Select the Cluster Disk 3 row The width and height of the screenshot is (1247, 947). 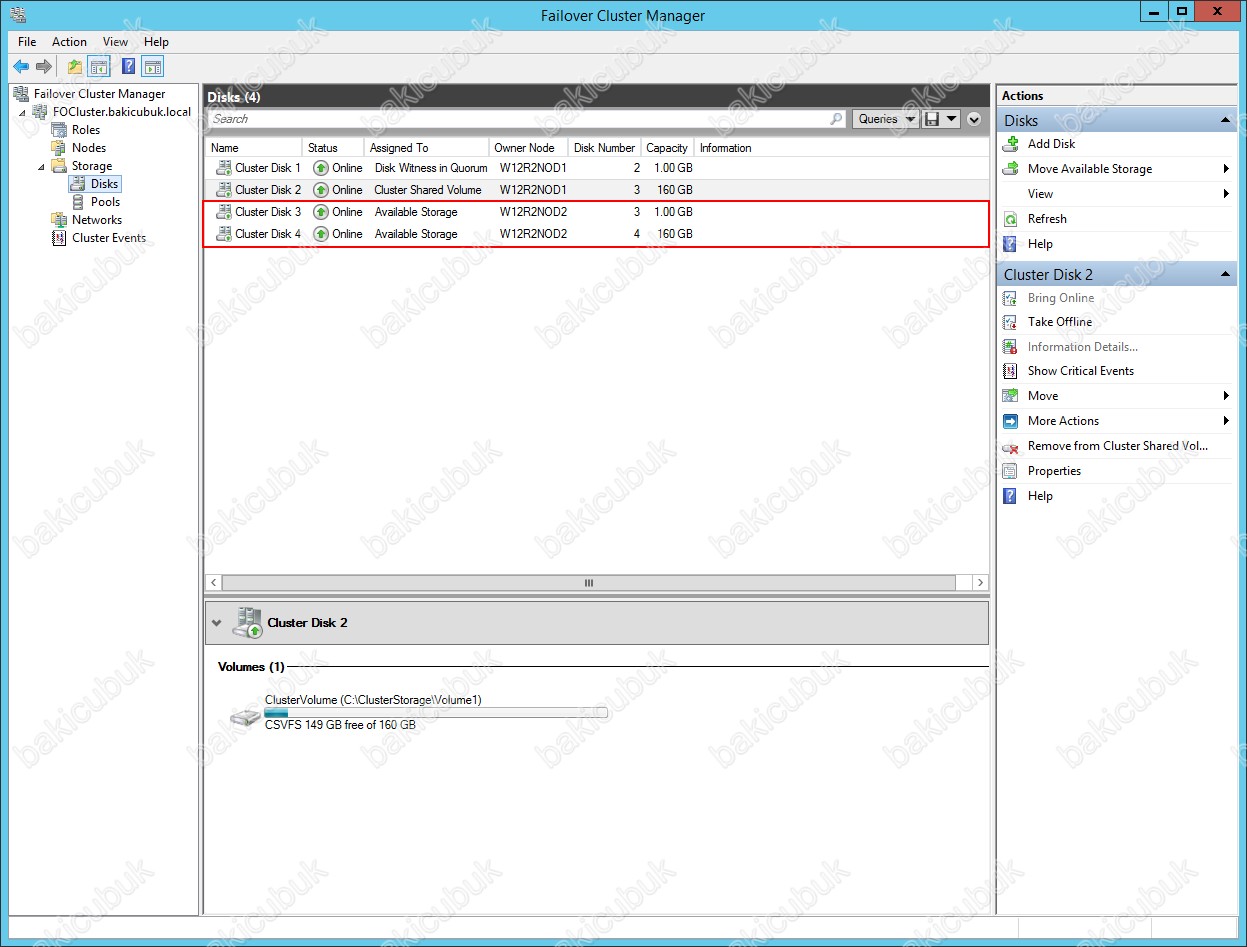(596, 212)
